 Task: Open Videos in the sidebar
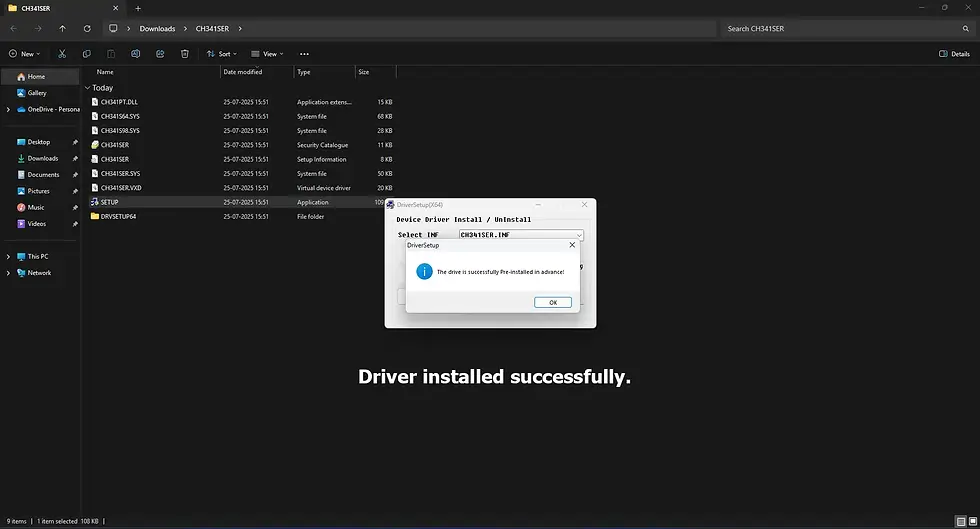coord(36,223)
